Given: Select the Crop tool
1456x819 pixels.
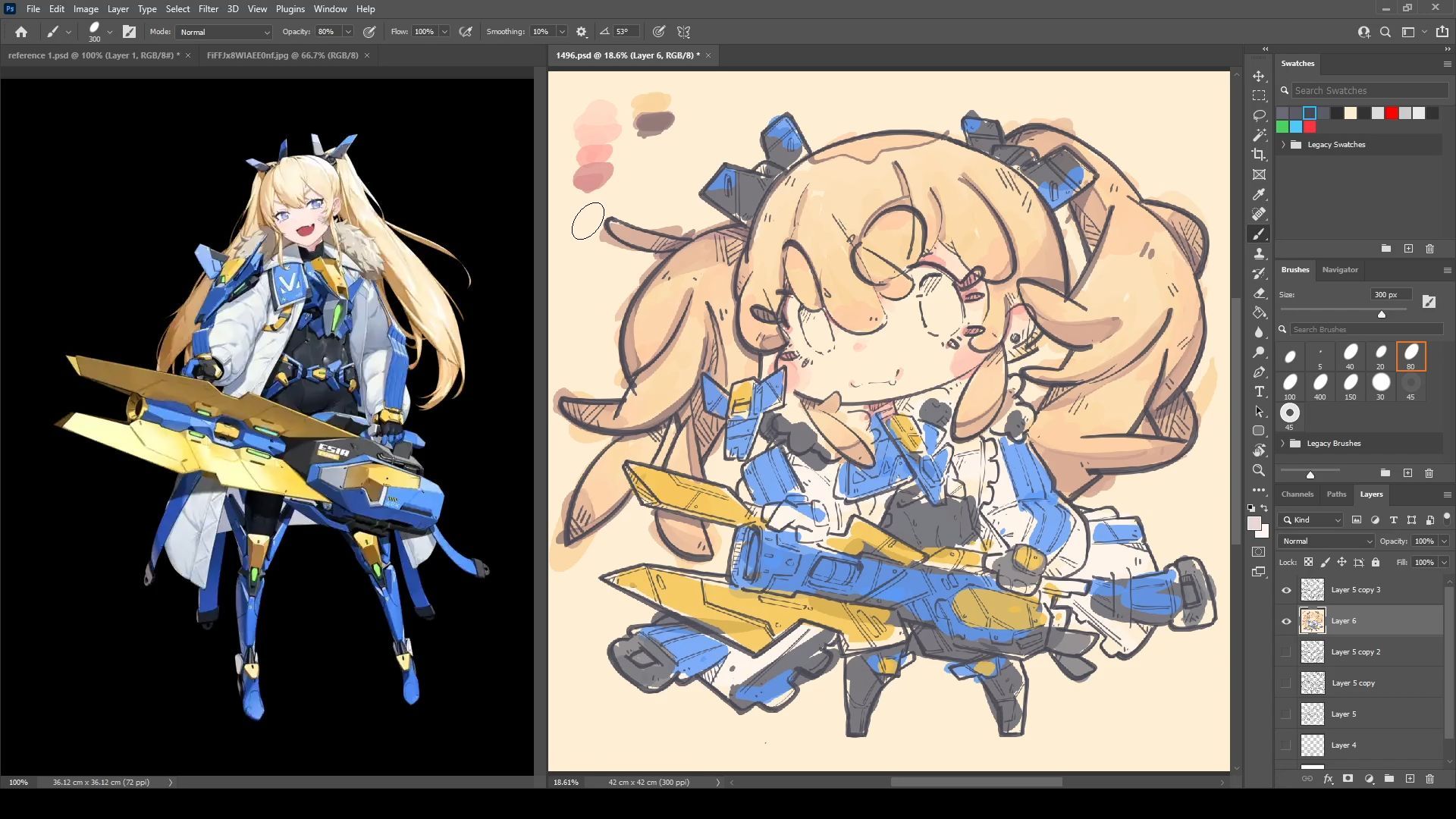Looking at the screenshot, I should [x=1259, y=155].
